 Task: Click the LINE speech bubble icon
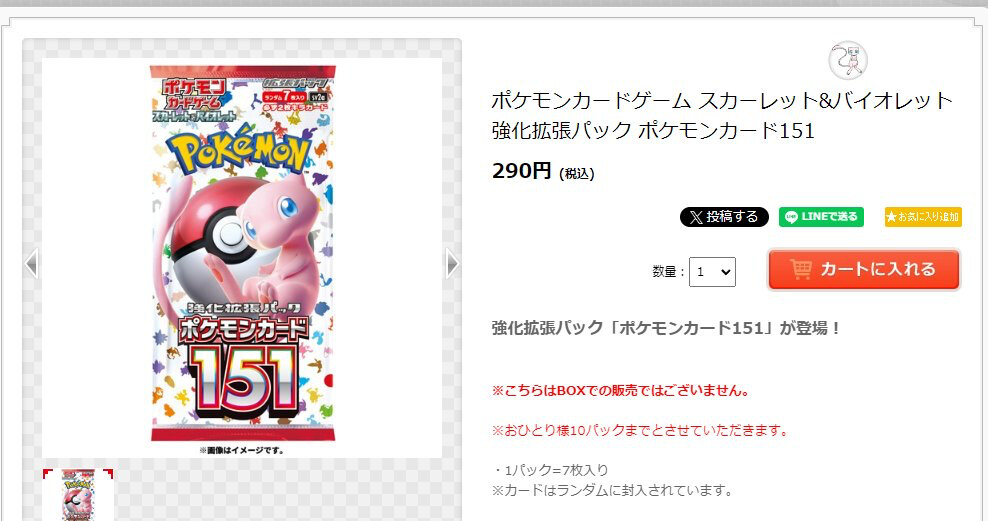click(x=792, y=217)
